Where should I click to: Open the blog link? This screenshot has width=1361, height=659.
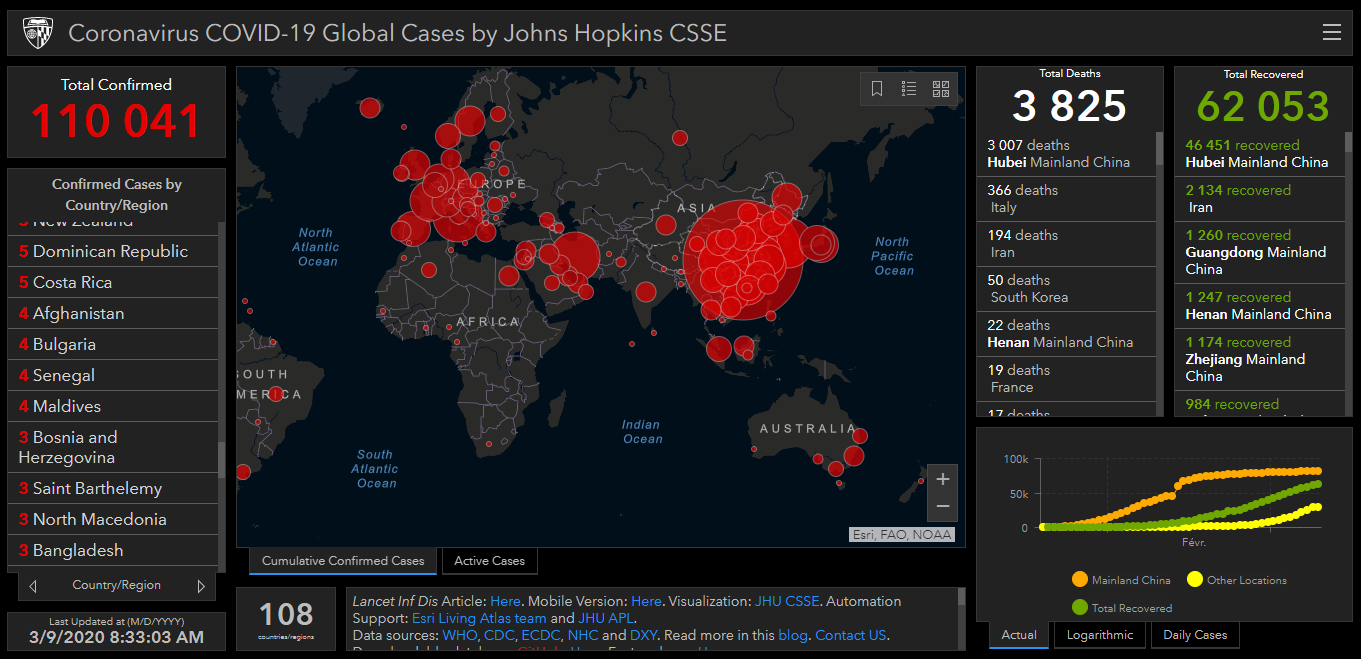pyautogui.click(x=792, y=635)
